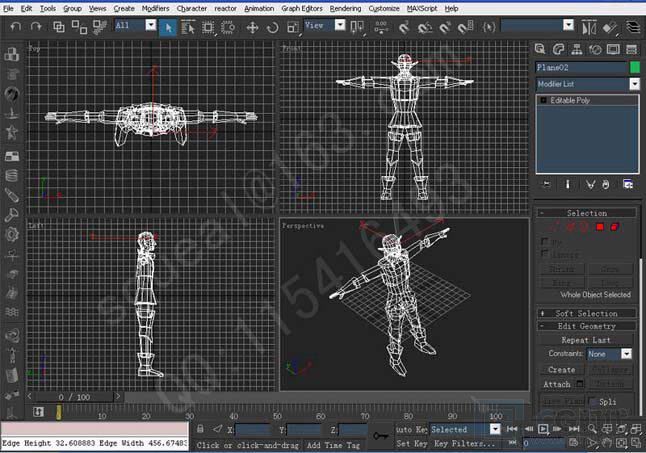Open the Graph Editors menu
The width and height of the screenshot is (646, 453).
[x=302, y=8]
